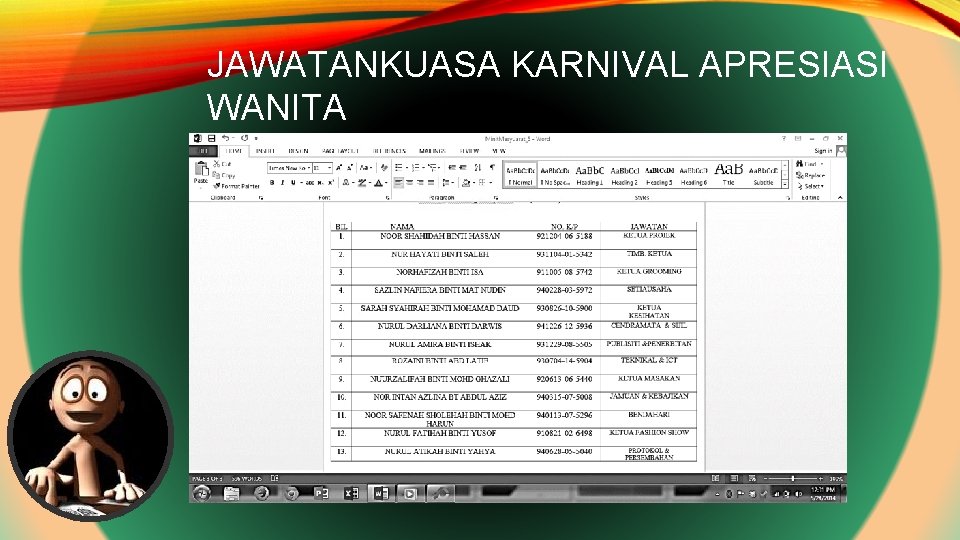
Task: Apply the text highlight color
Action: (362, 182)
